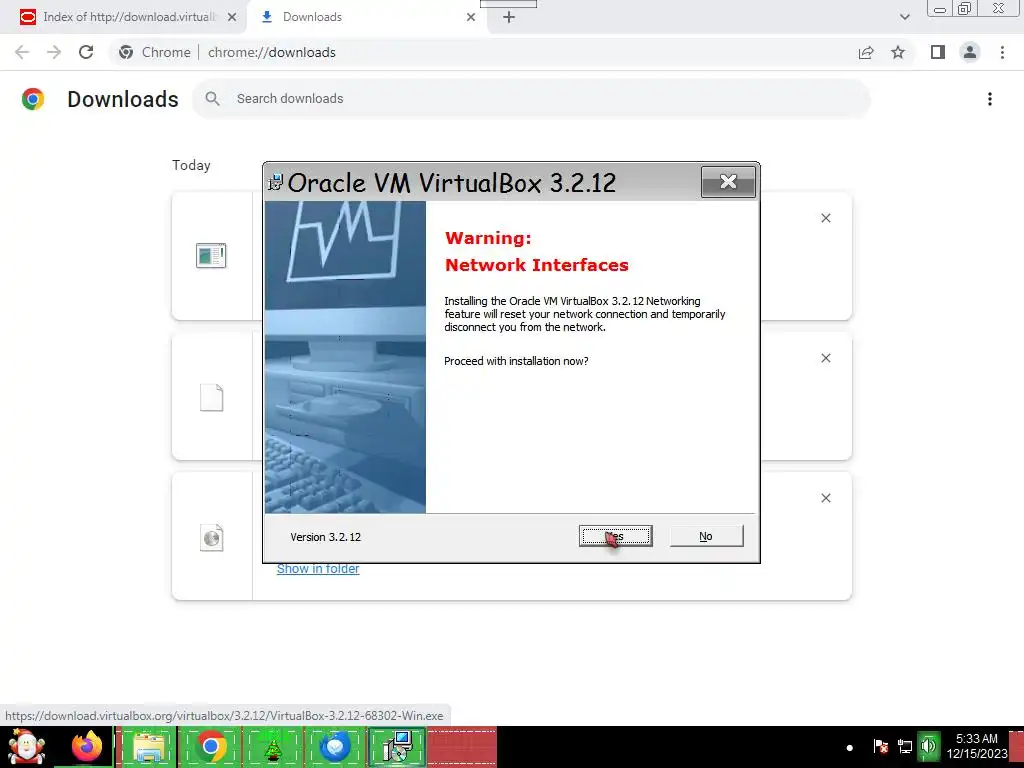Click the search magnifier icon in Downloads

point(212,99)
